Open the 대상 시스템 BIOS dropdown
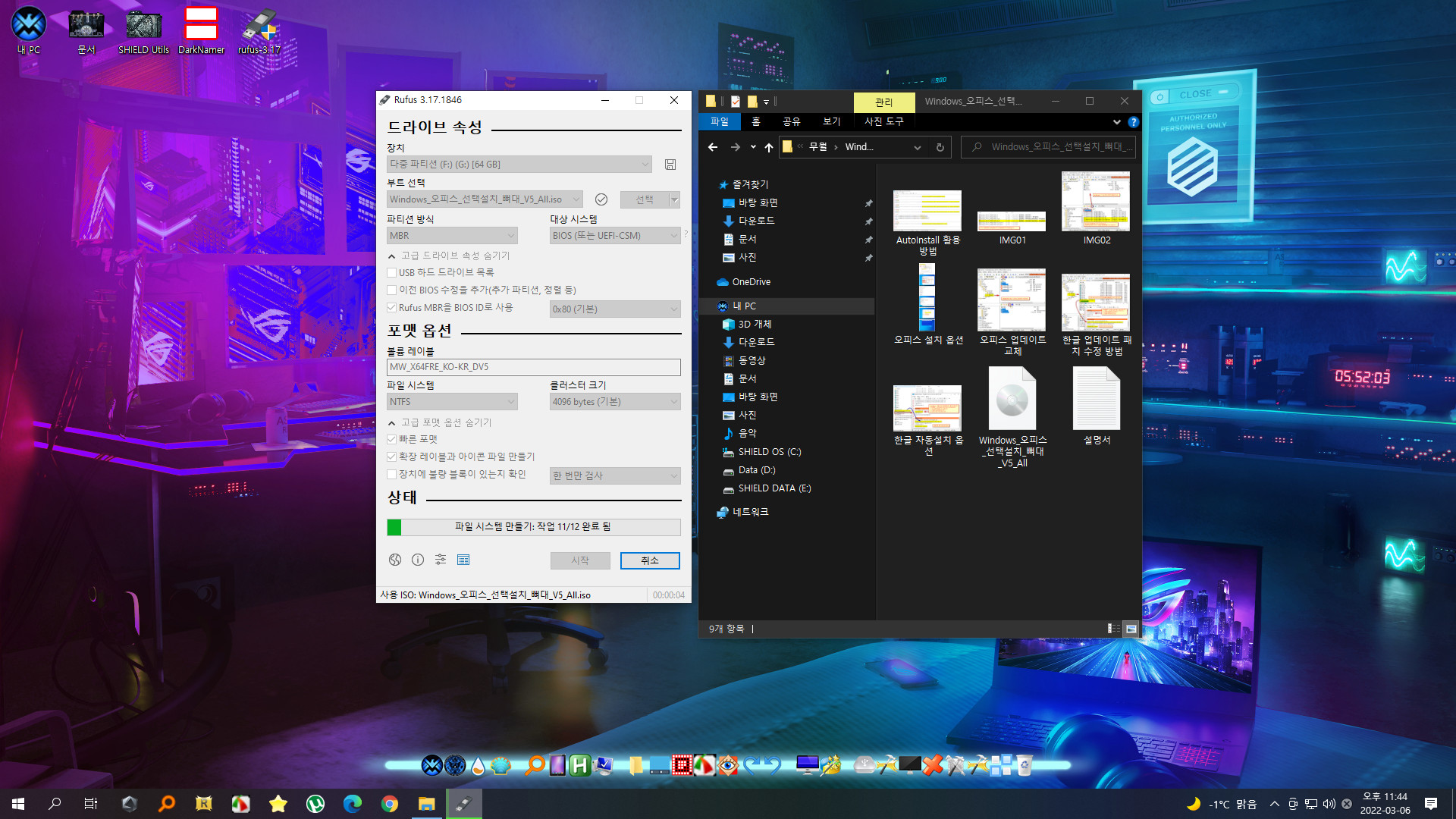The width and height of the screenshot is (1456, 819). (615, 236)
